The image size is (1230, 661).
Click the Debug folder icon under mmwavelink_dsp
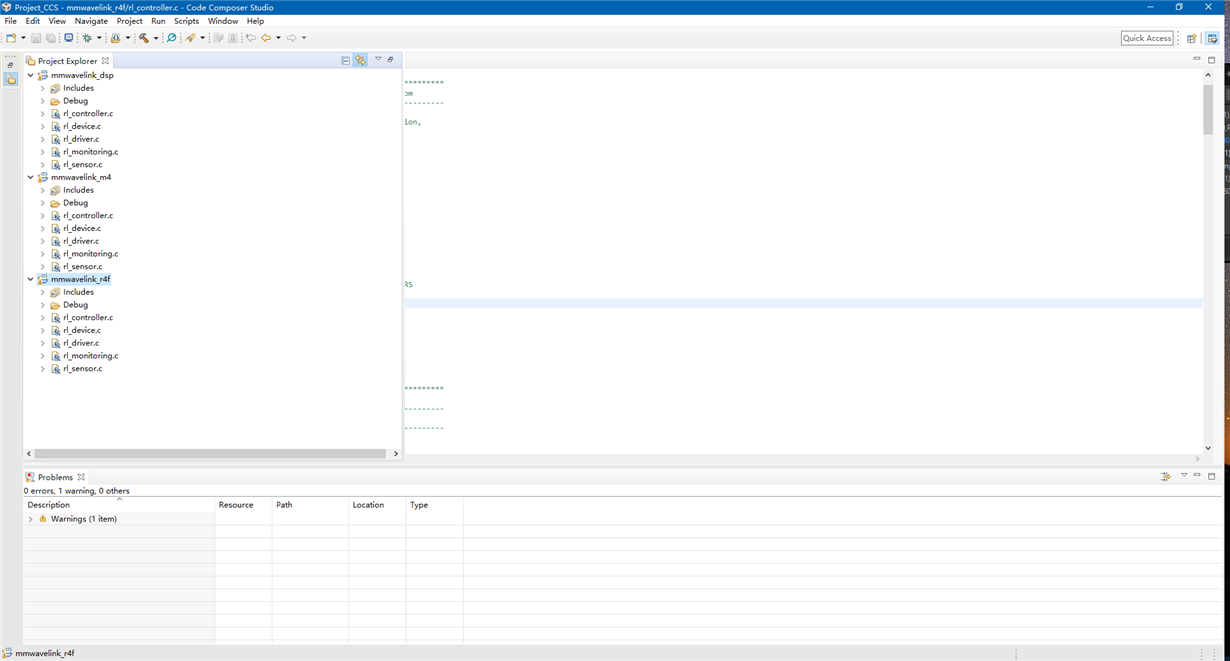pyautogui.click(x=55, y=101)
